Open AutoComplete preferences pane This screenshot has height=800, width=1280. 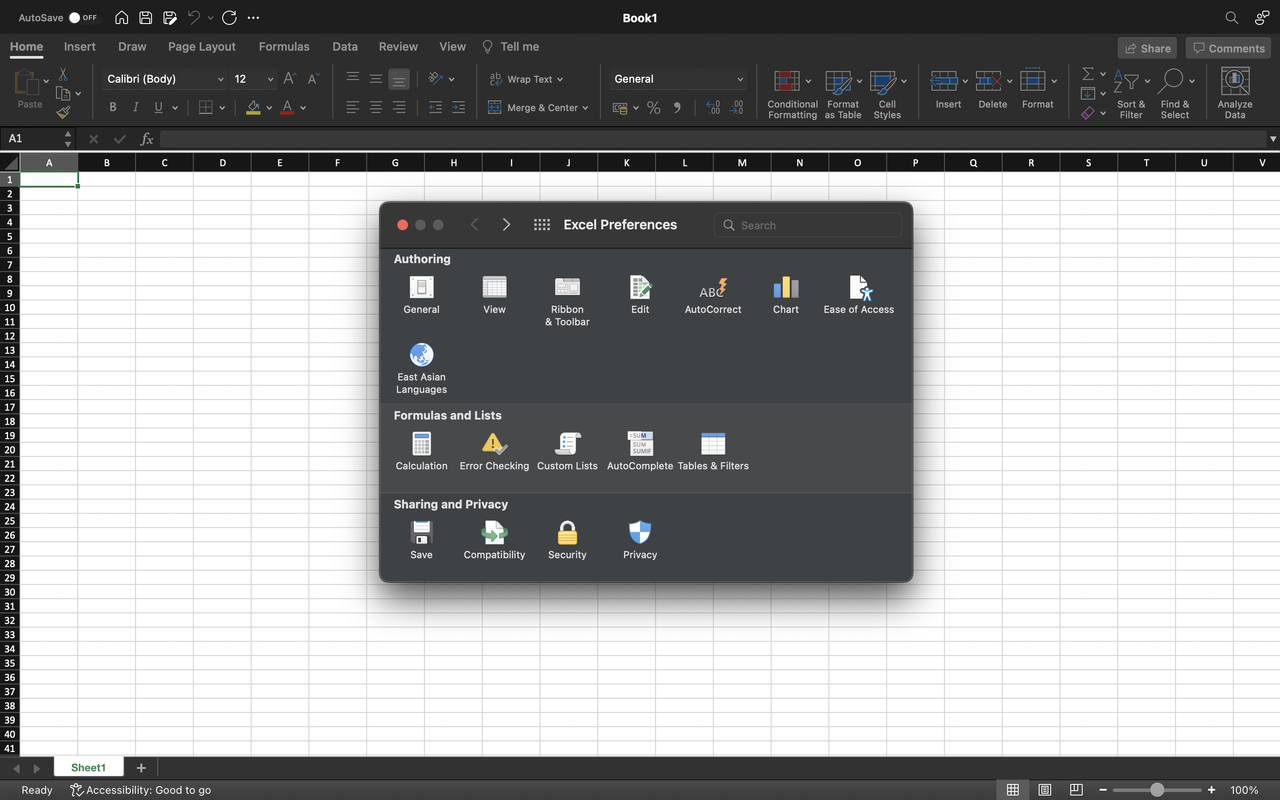(640, 451)
